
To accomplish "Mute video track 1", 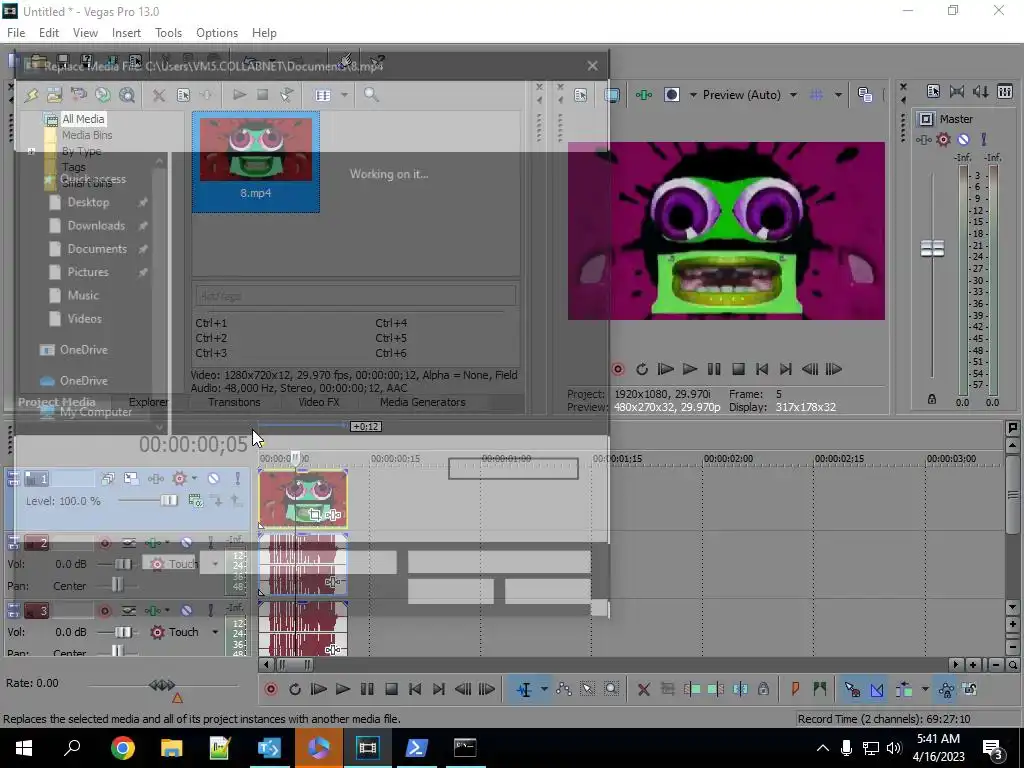I will click(x=214, y=479).
